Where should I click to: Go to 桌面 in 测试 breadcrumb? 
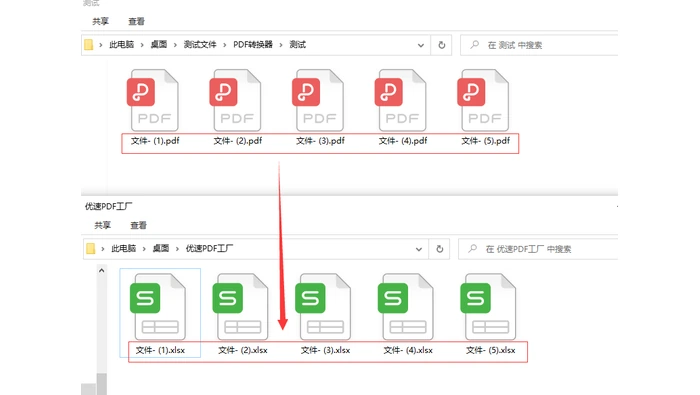point(158,45)
